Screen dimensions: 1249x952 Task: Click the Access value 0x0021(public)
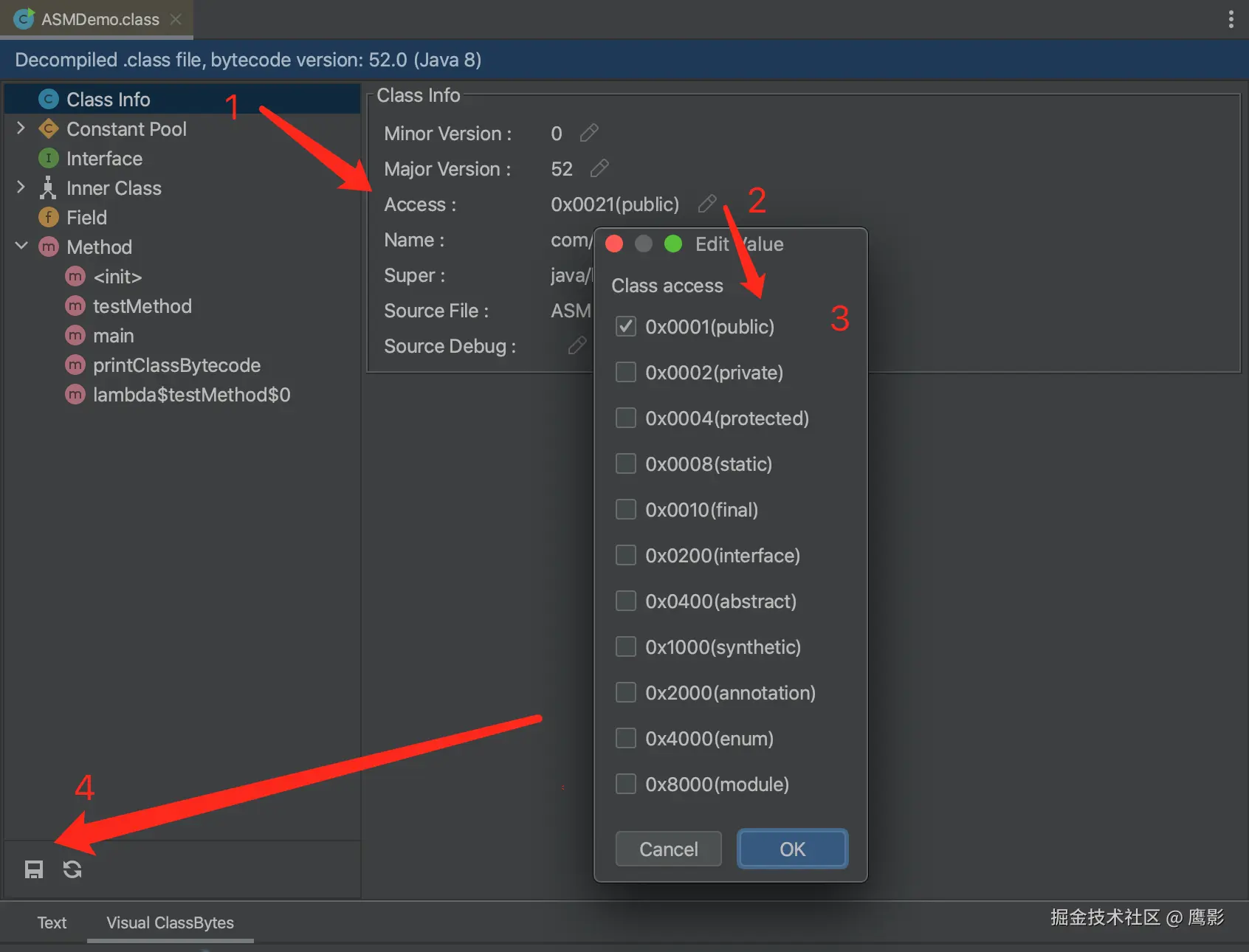pyautogui.click(x=615, y=204)
